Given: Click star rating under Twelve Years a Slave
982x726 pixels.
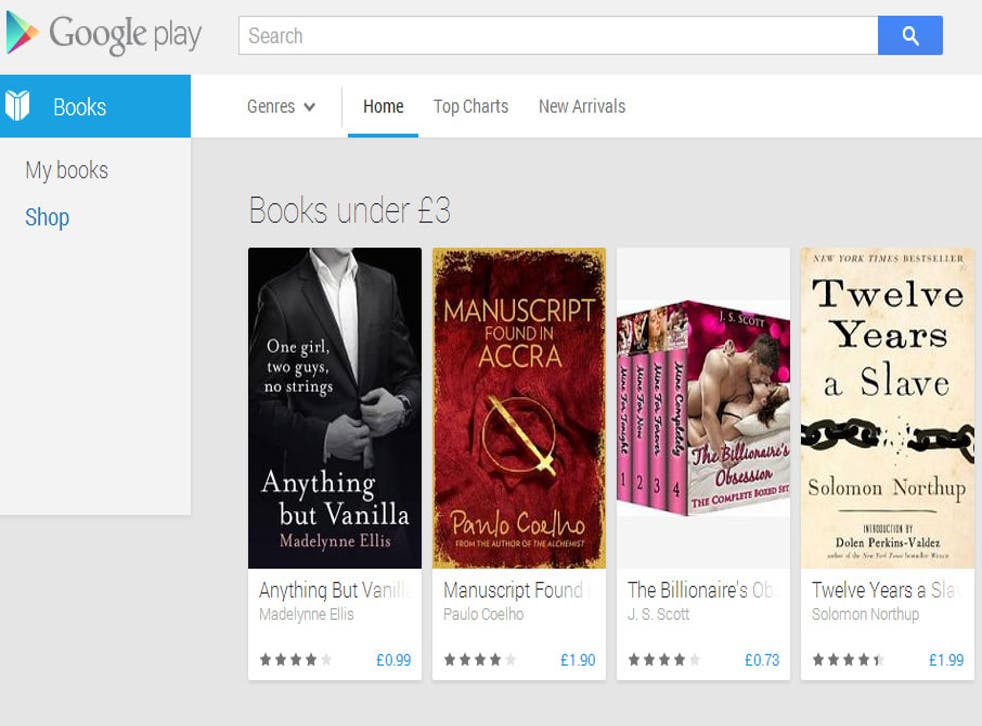Looking at the screenshot, I should (x=848, y=660).
